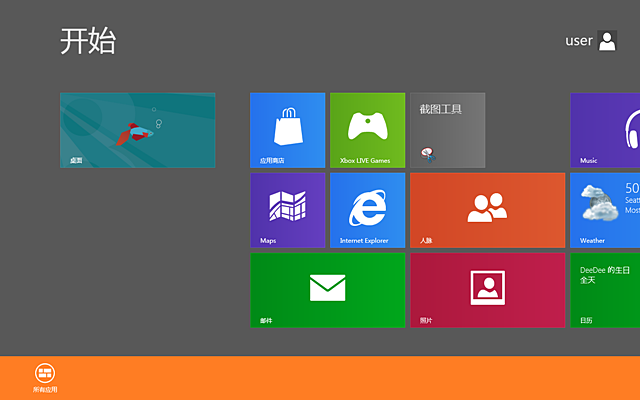Click the 所有应用 All apps button
The image size is (640, 400).
click(45, 378)
